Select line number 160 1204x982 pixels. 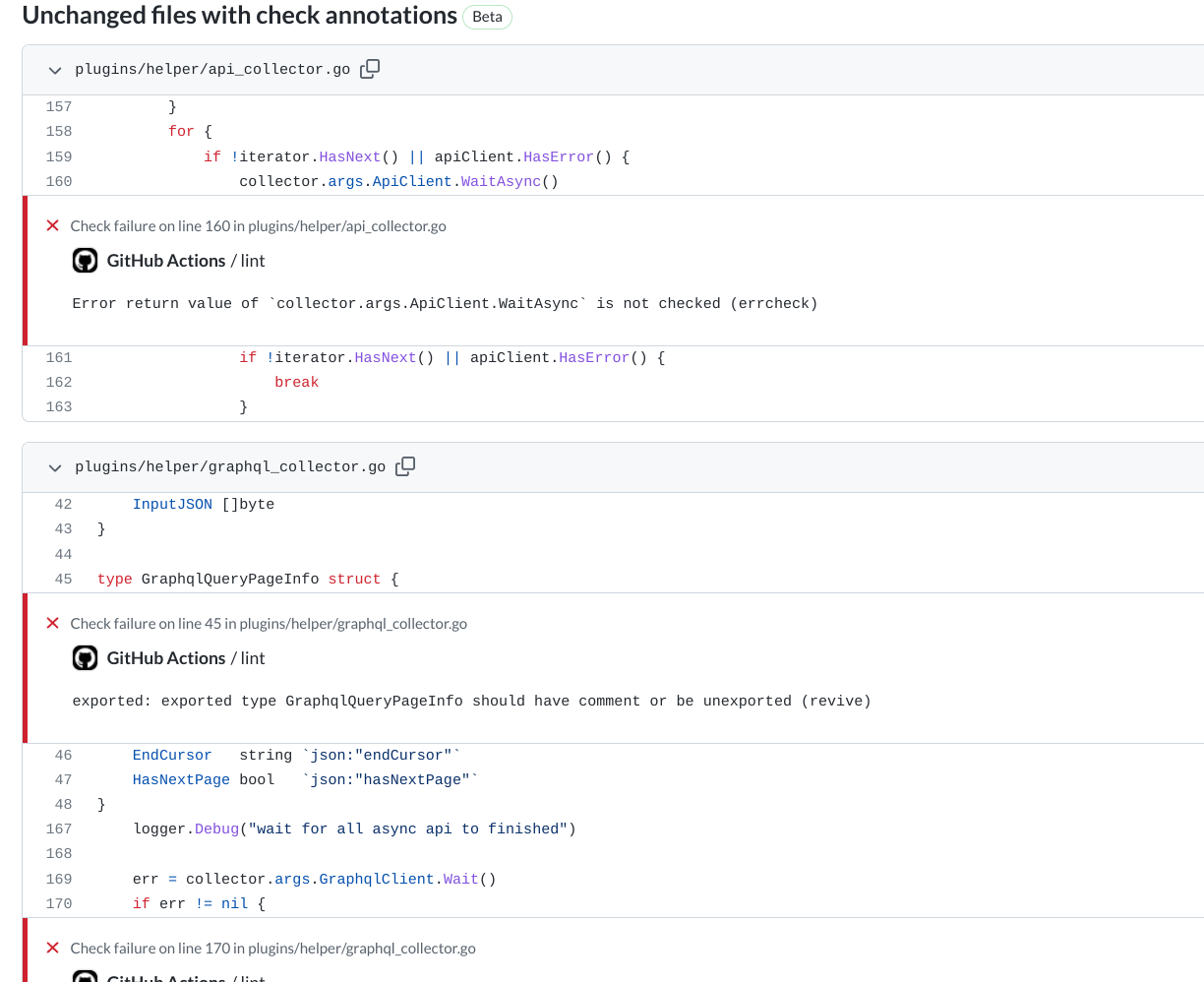tap(59, 181)
